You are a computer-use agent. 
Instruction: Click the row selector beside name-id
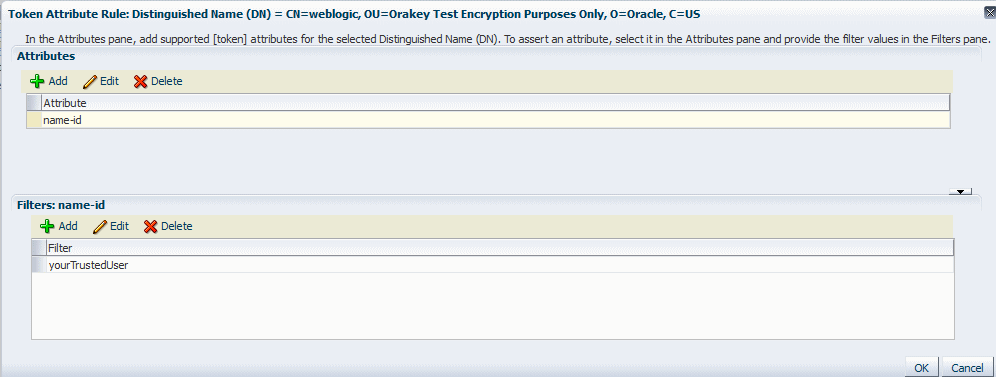34,119
